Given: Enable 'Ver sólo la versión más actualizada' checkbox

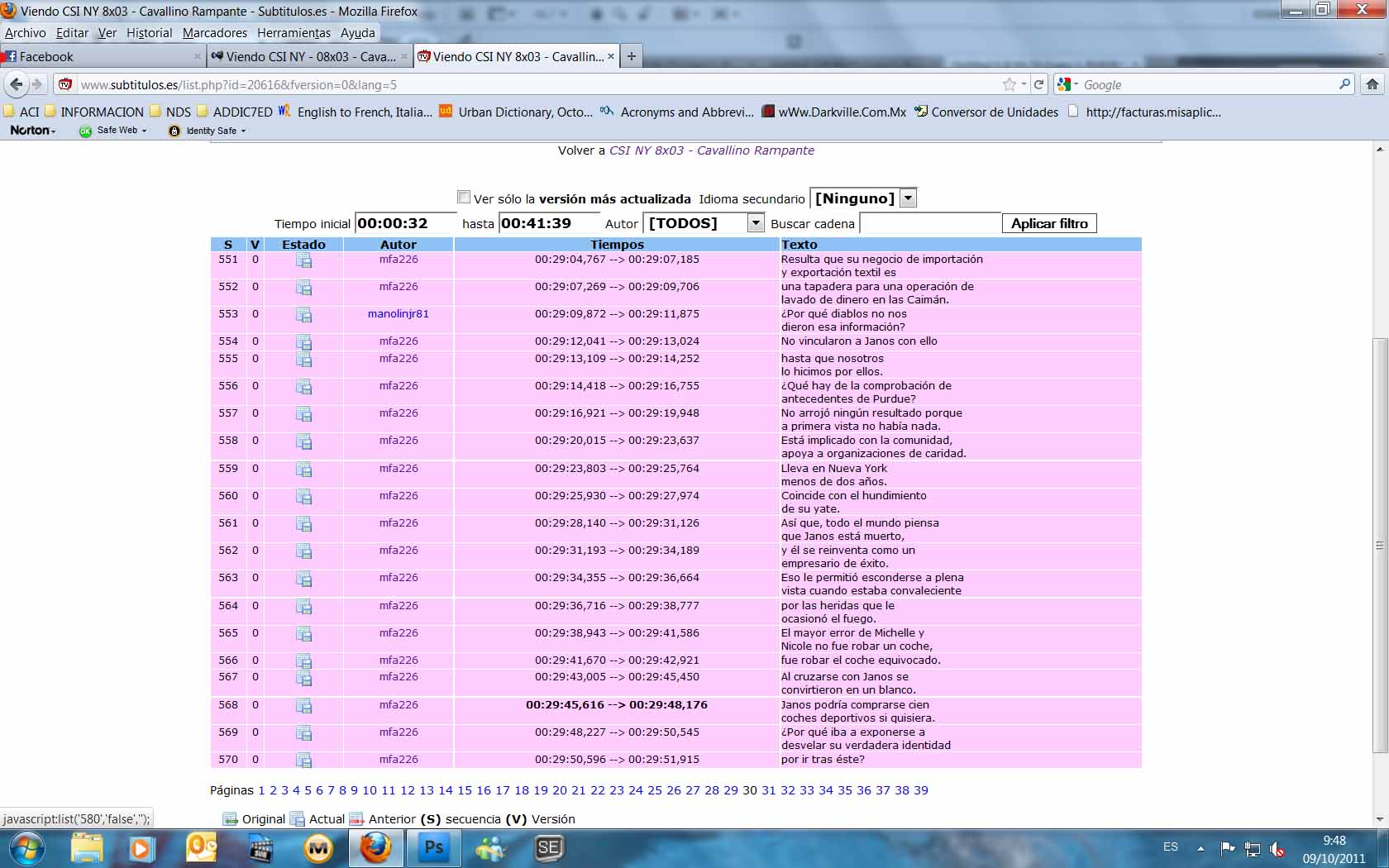Looking at the screenshot, I should [464, 198].
